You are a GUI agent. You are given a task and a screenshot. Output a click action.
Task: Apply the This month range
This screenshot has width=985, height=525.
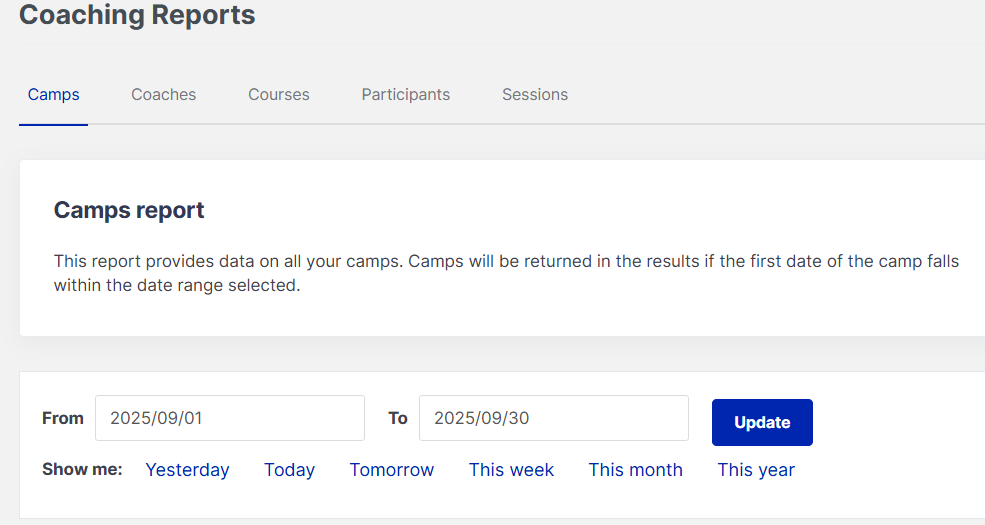point(635,470)
